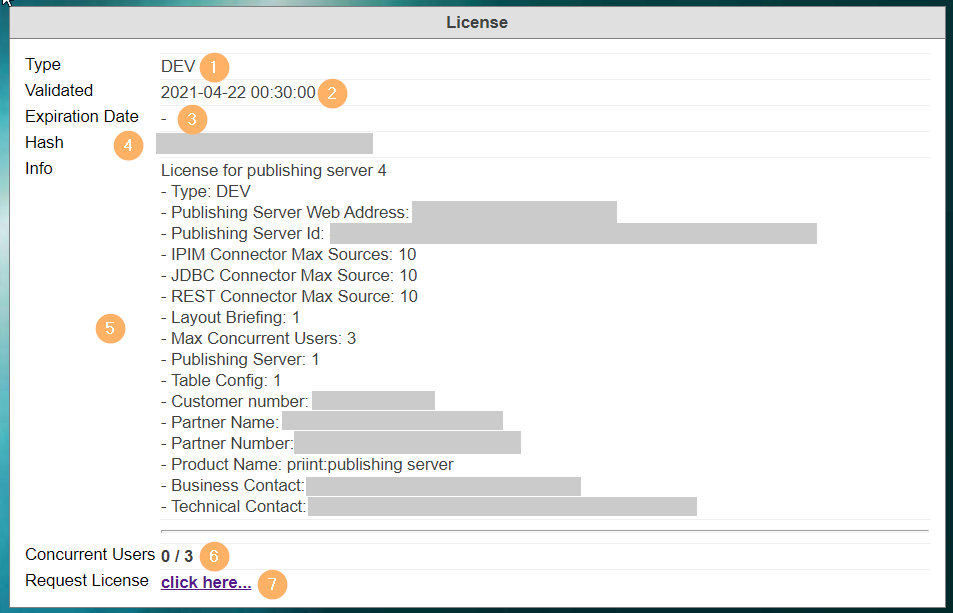Click the DEV license type value
Image resolution: width=953 pixels, height=613 pixels.
[178, 67]
